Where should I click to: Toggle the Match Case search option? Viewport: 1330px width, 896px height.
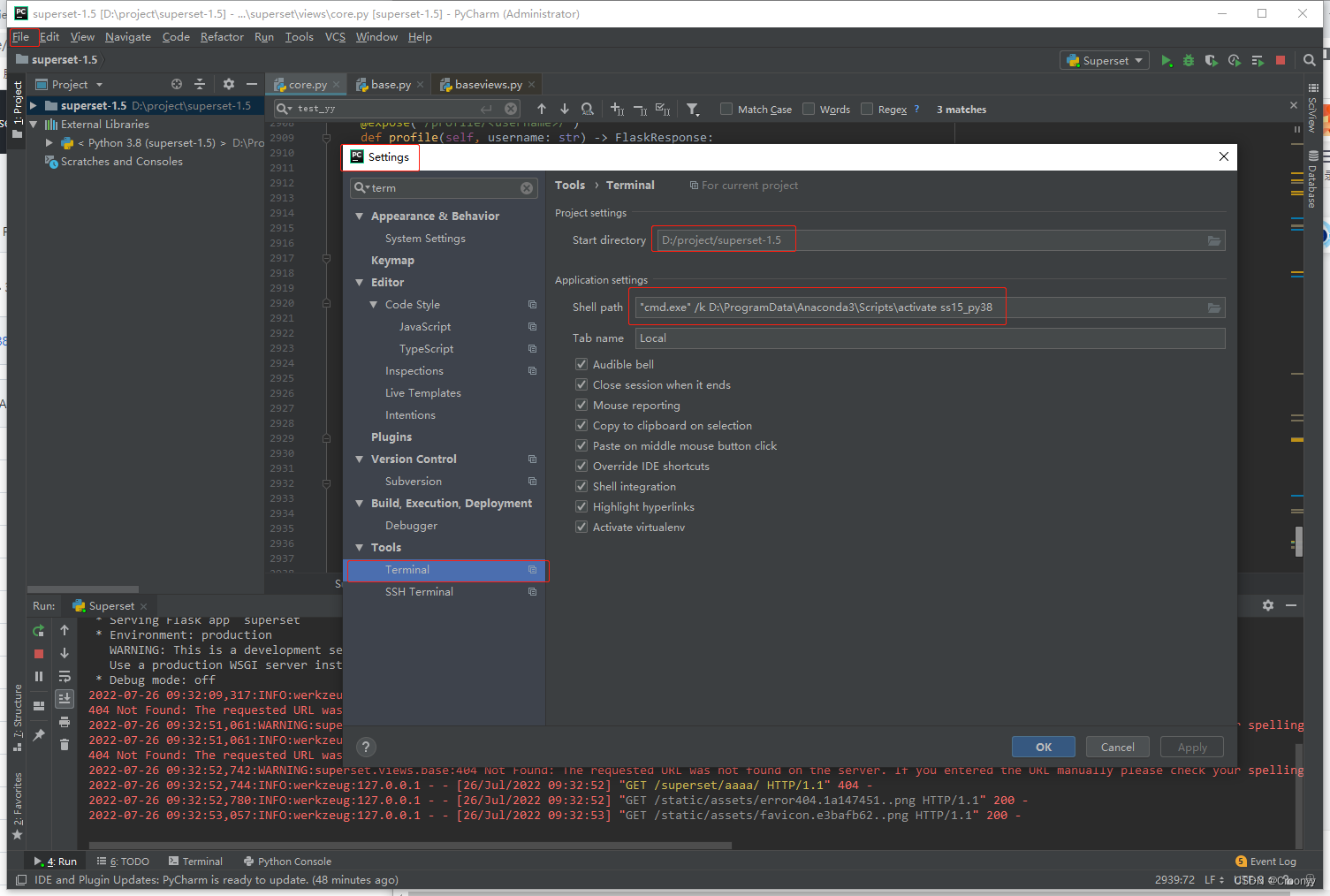pyautogui.click(x=725, y=109)
